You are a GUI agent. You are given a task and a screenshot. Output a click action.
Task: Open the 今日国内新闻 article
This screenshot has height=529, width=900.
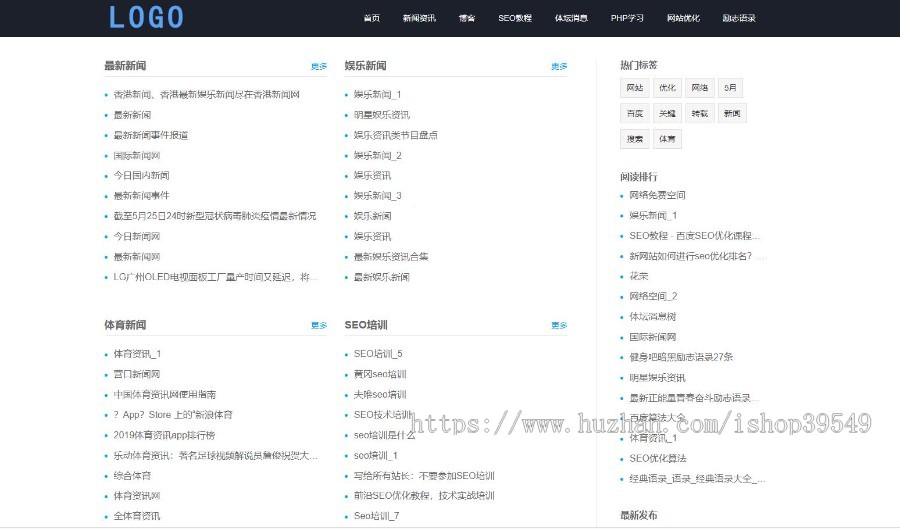[x=141, y=176]
